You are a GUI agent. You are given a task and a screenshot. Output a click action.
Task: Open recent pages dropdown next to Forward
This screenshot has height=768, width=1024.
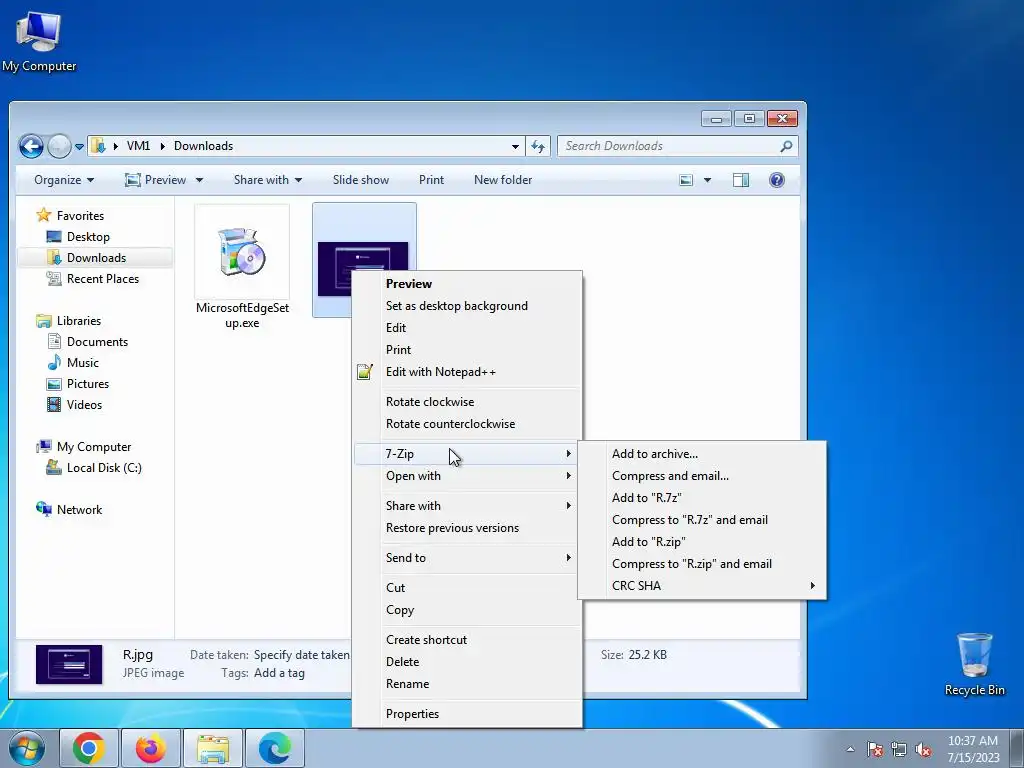79,147
